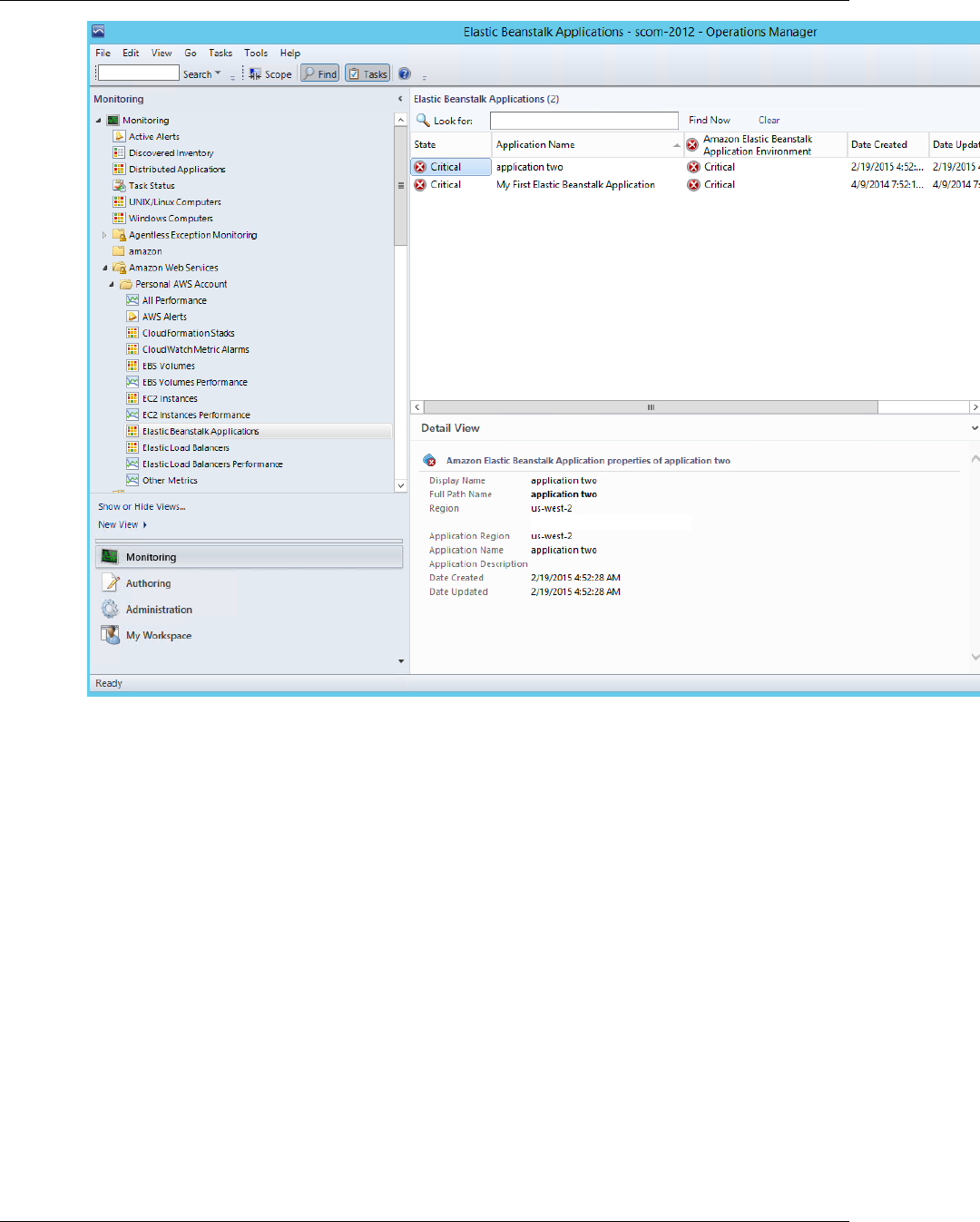Viewport: 980px width, 1222px height.
Task: Open the Help menu
Action: 290,53
